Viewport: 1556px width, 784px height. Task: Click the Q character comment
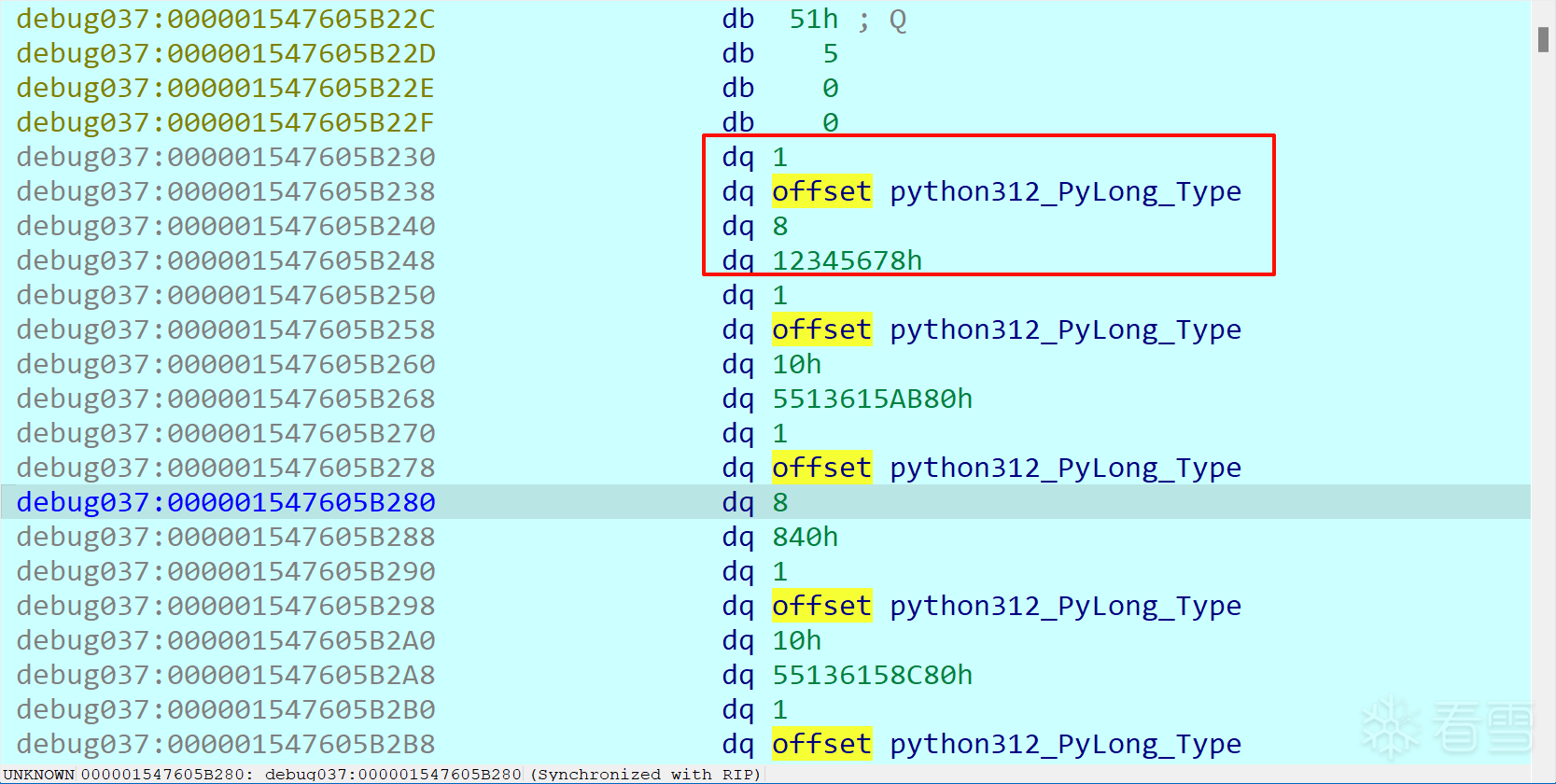point(898,20)
